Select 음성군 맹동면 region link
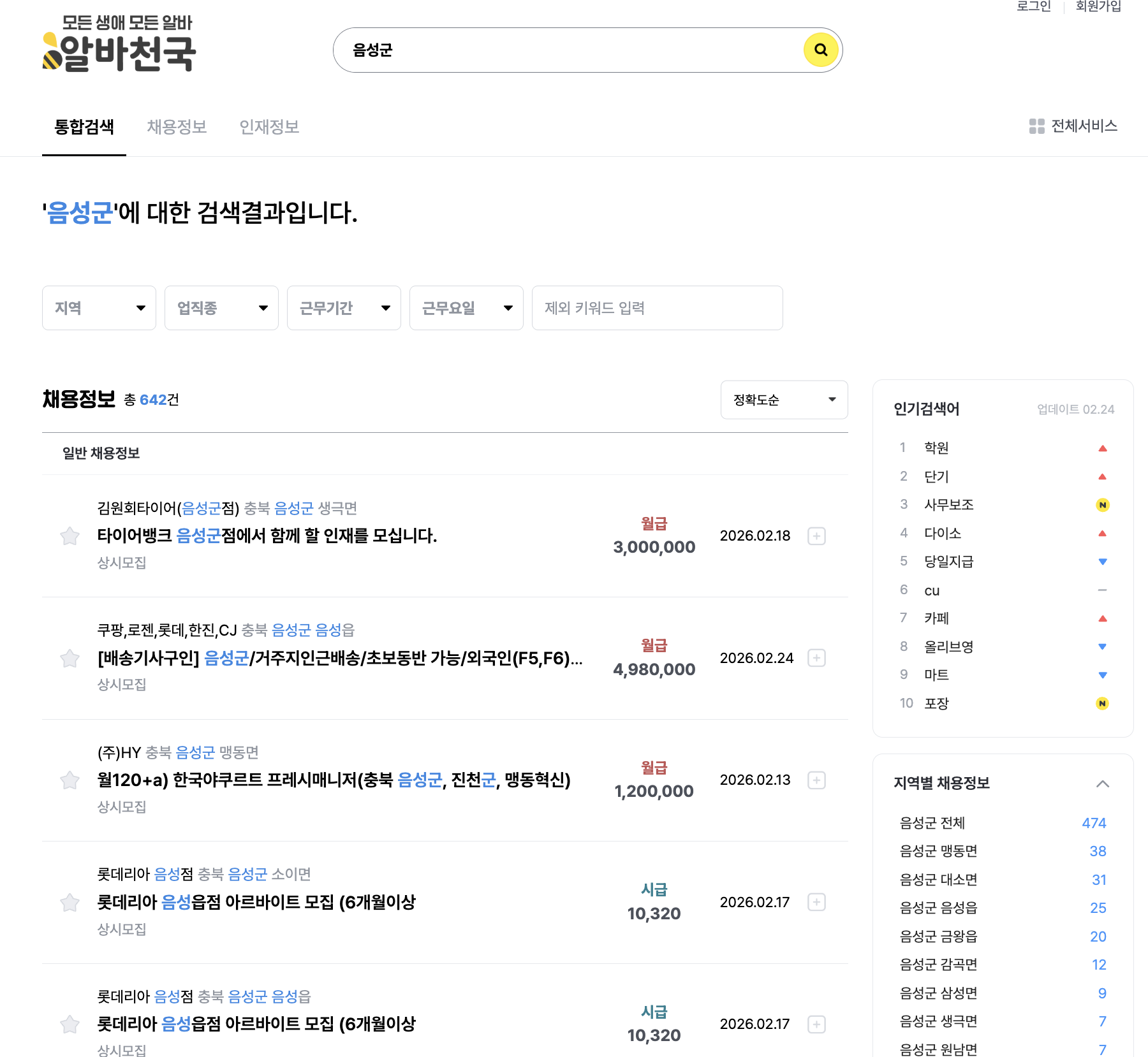The height and width of the screenshot is (1057, 1148). point(938,851)
